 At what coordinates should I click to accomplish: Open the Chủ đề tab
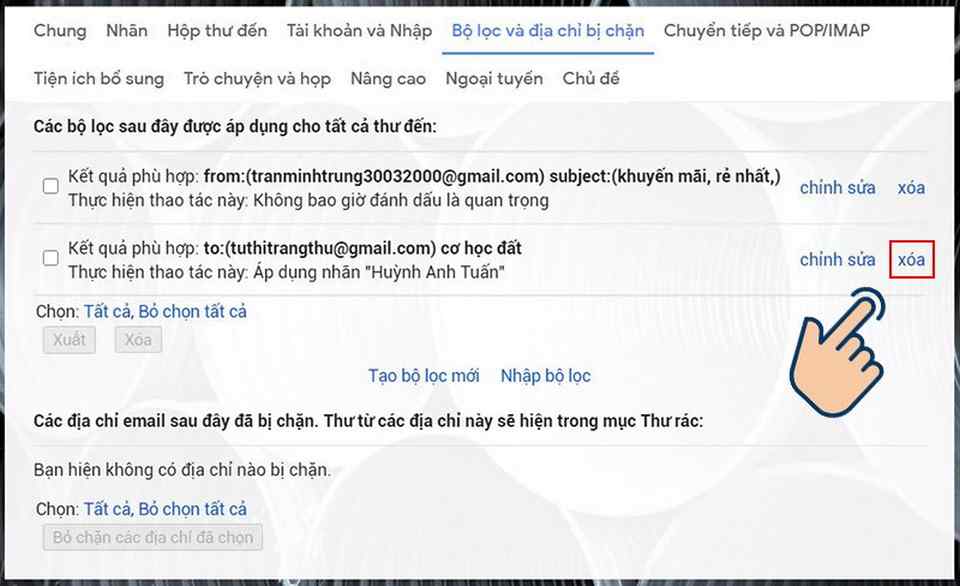coord(591,78)
